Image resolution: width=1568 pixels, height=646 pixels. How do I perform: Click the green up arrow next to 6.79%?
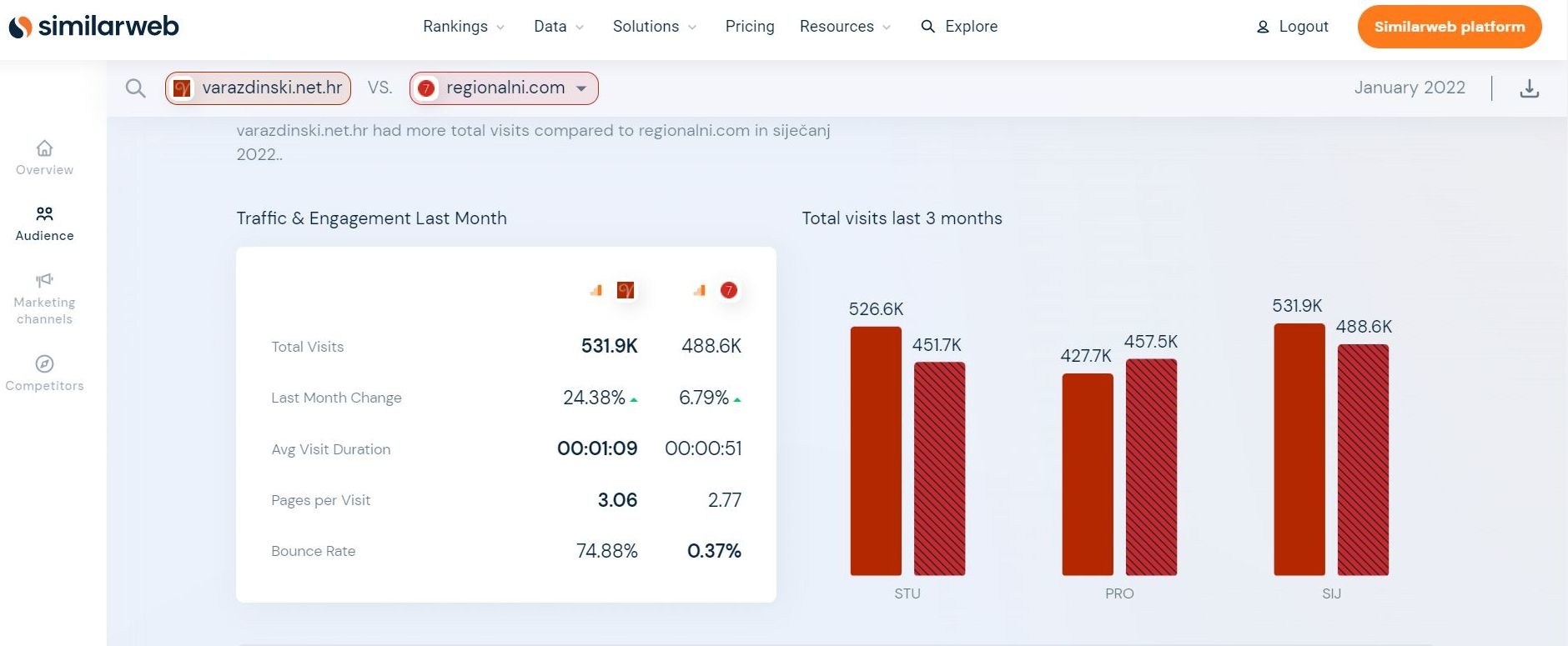click(x=737, y=400)
